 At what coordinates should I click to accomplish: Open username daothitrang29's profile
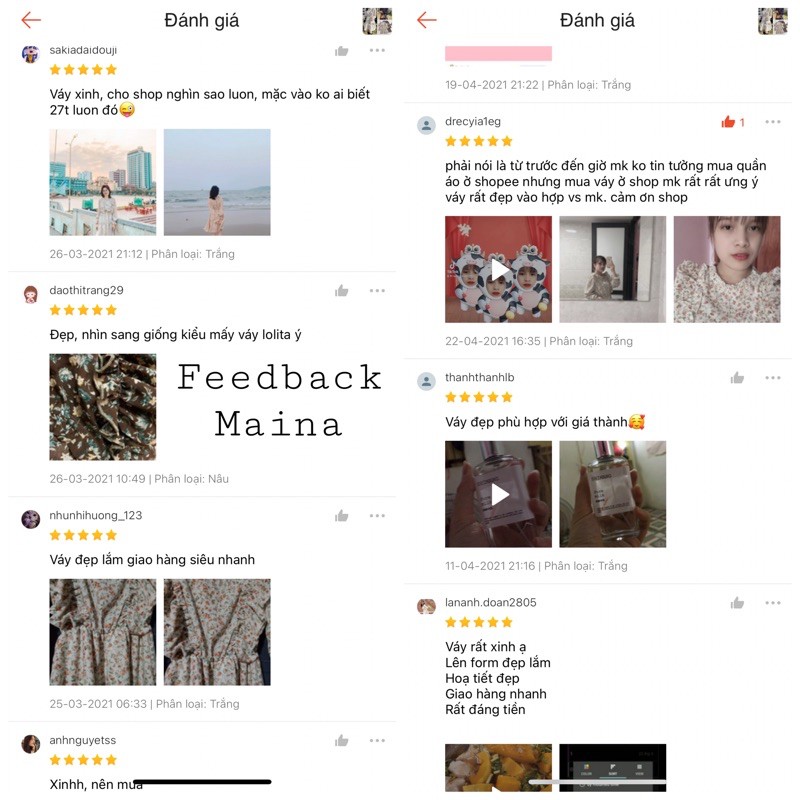point(86,290)
